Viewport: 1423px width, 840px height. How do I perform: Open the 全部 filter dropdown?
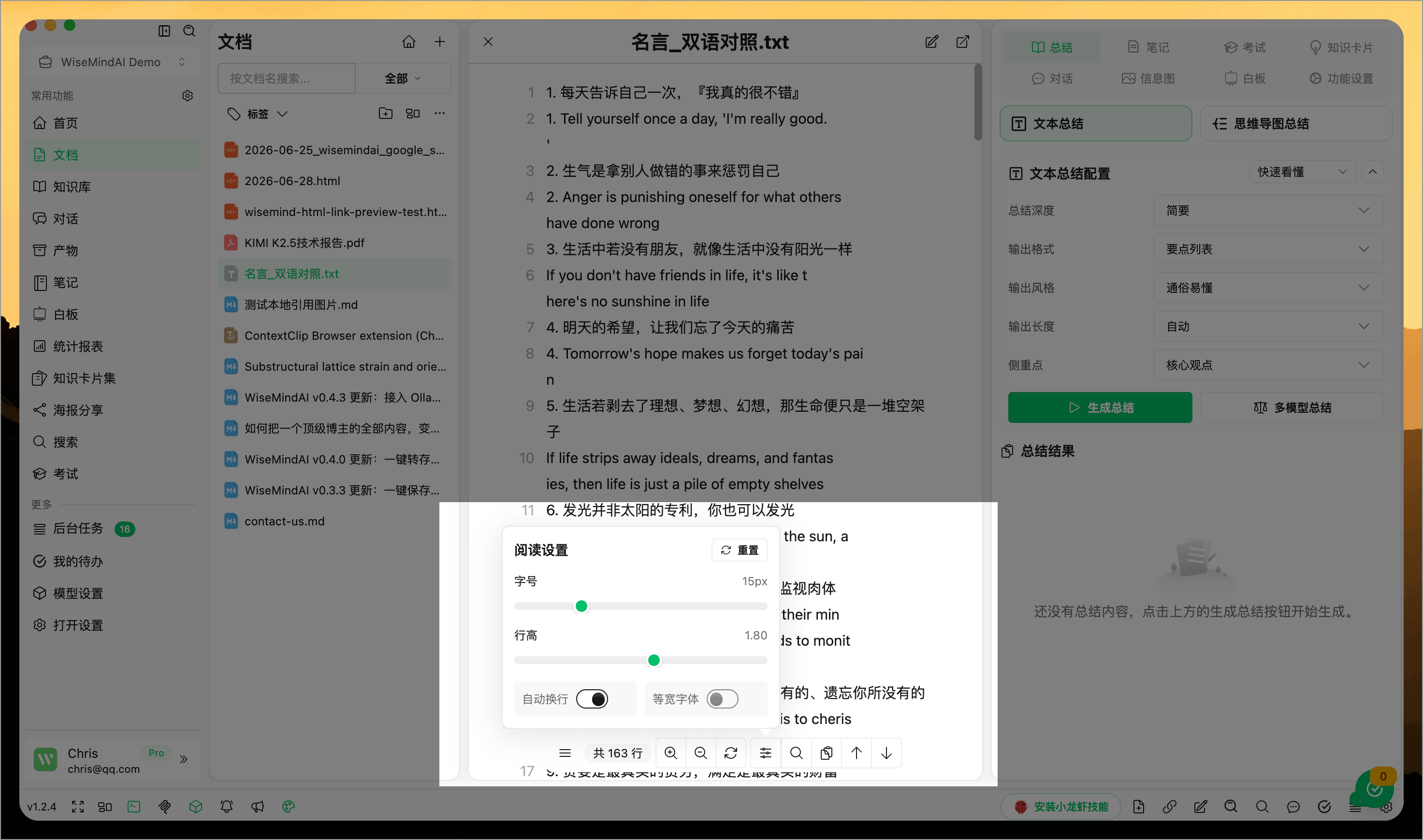tap(403, 78)
